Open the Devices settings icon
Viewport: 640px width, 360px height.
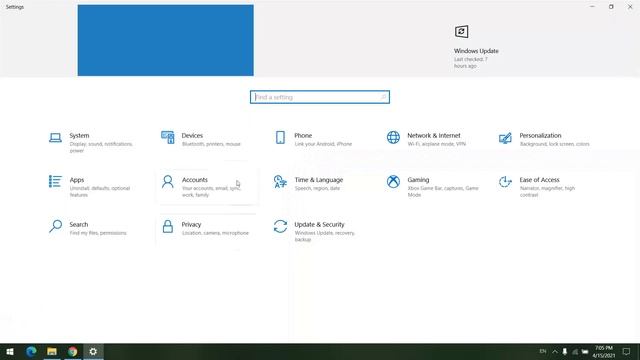point(168,138)
